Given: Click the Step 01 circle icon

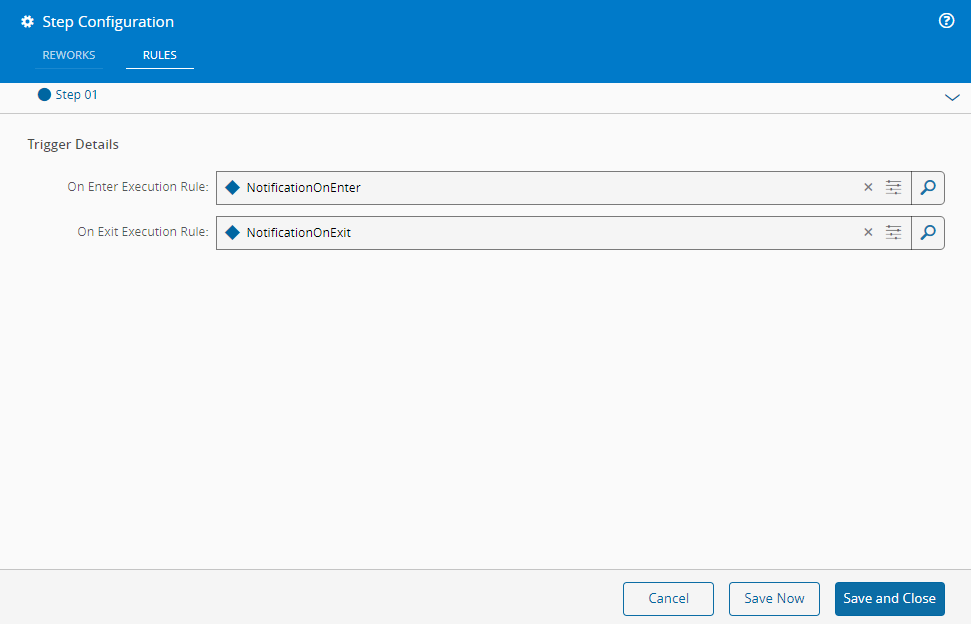Looking at the screenshot, I should [x=44, y=95].
